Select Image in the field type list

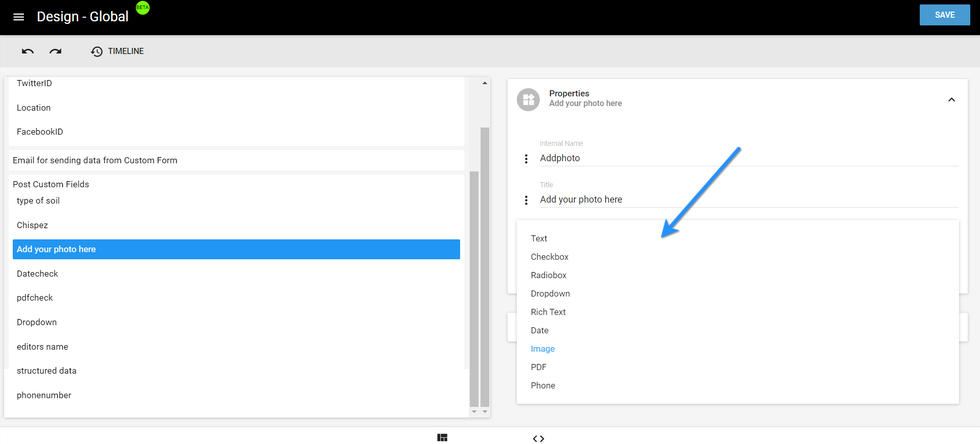(542, 349)
